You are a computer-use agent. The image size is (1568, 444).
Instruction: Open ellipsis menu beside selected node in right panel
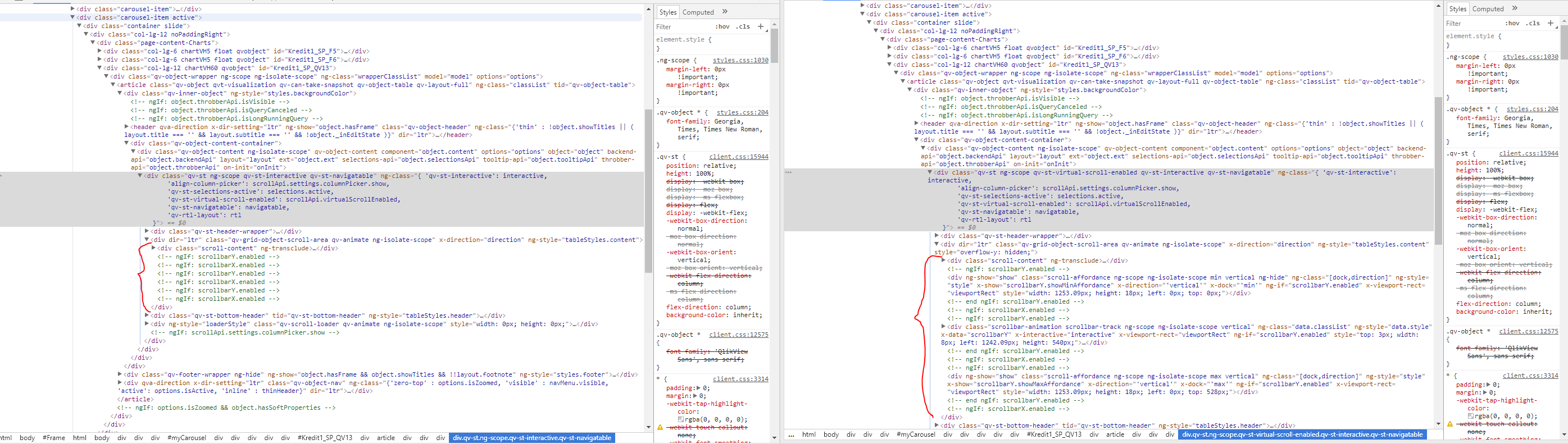click(x=788, y=172)
